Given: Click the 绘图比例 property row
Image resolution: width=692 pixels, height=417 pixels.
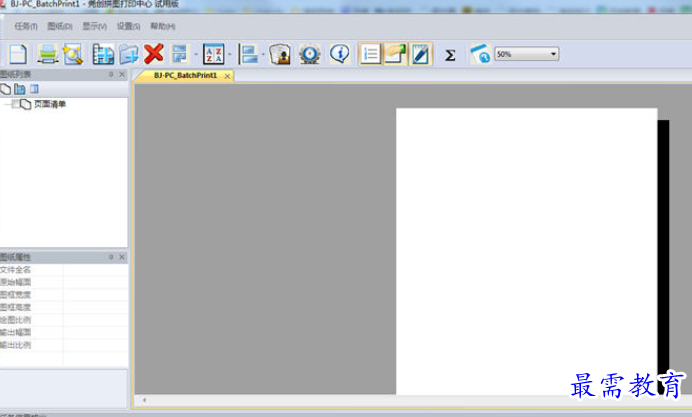Looking at the screenshot, I should (64, 320).
